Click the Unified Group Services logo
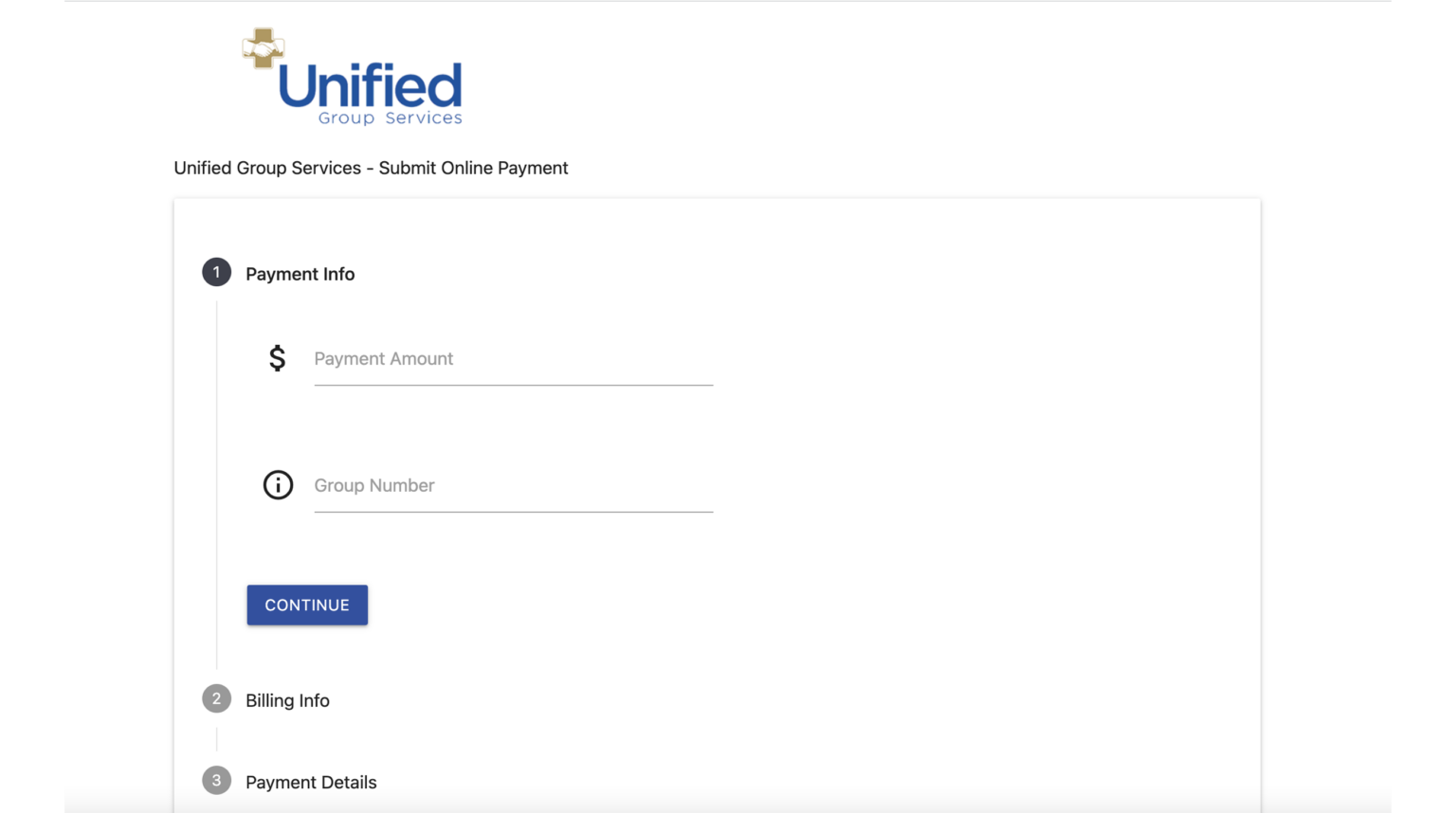The width and height of the screenshot is (1456, 813). click(351, 76)
